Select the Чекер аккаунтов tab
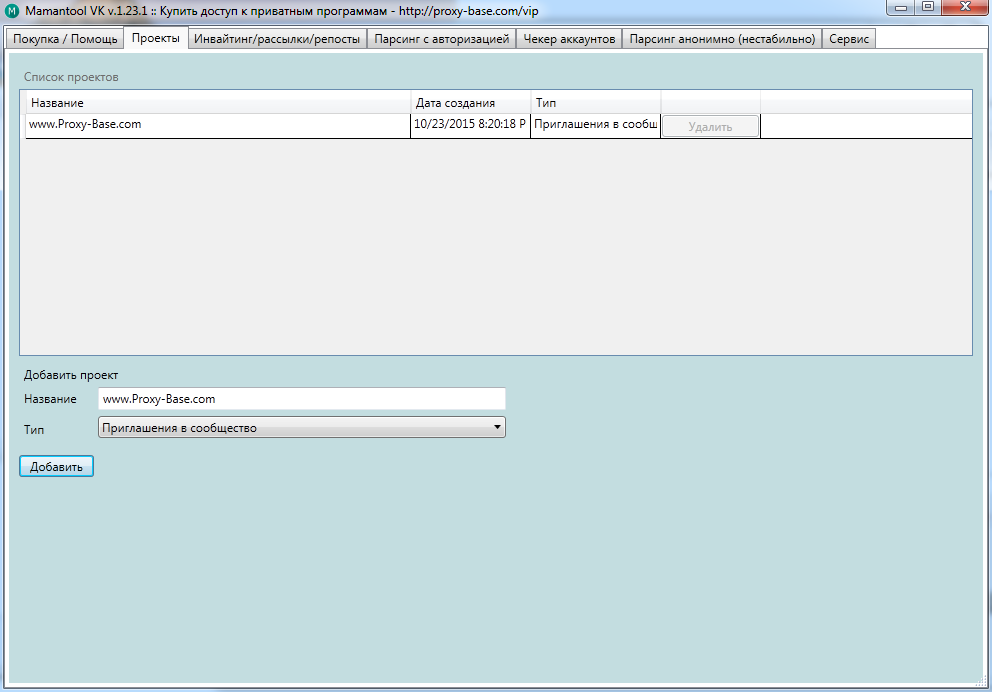The height and width of the screenshot is (692, 992). [x=569, y=39]
